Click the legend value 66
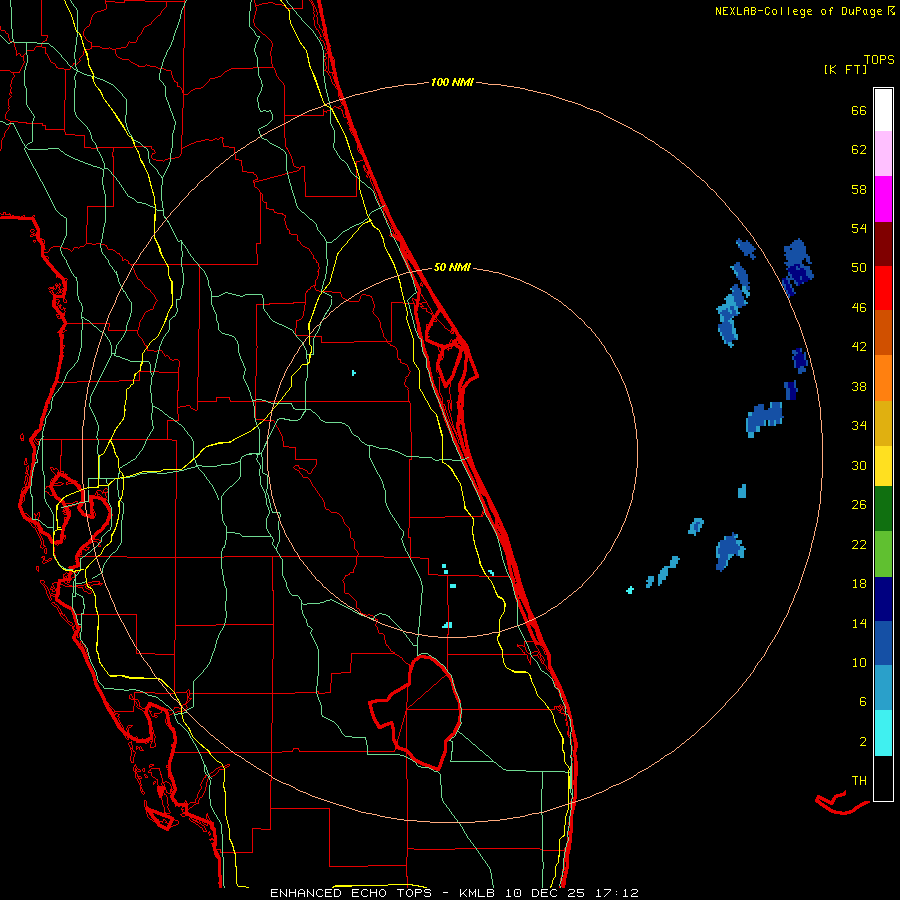The image size is (900, 900). point(859,110)
